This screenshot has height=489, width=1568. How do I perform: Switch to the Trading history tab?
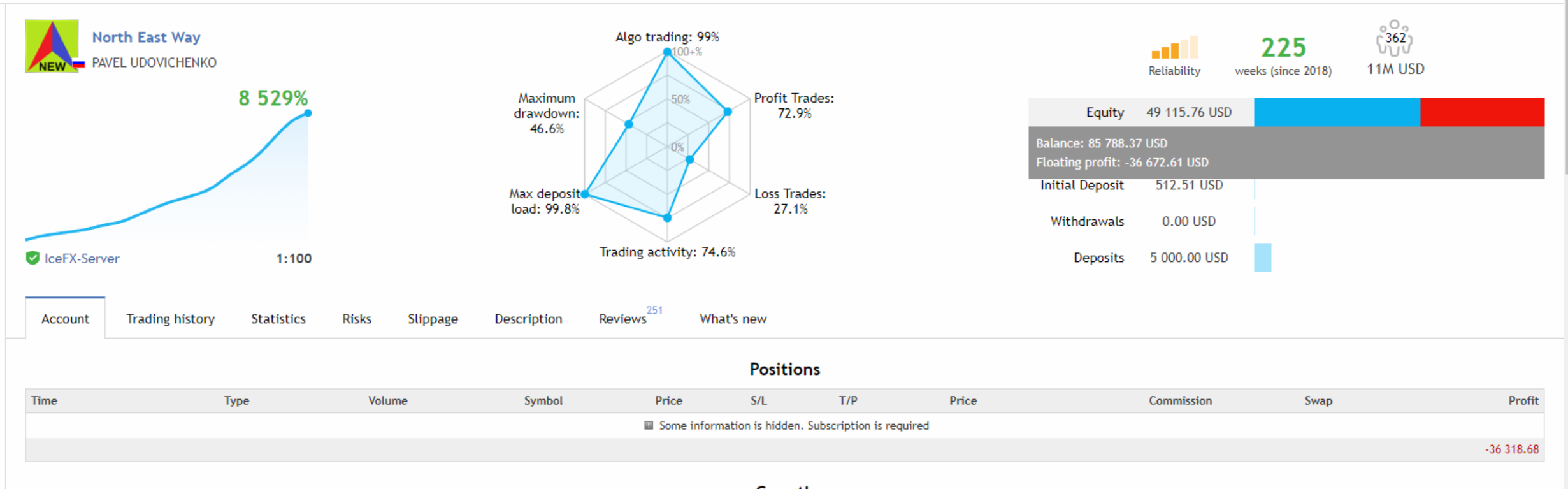click(170, 319)
